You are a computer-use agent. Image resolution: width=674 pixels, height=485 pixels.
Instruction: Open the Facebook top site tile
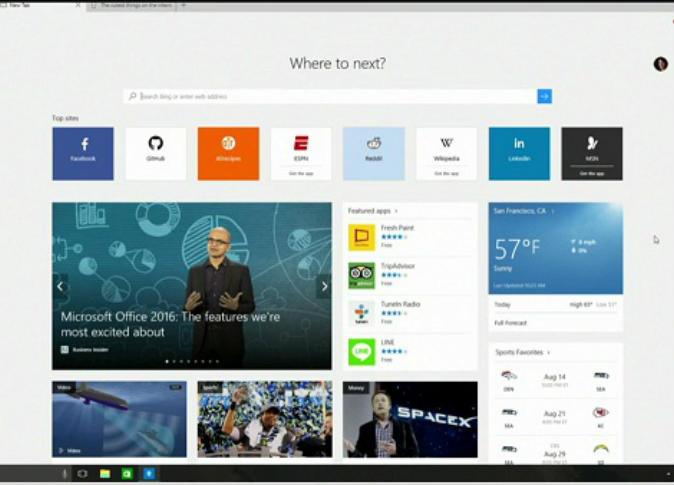[x=83, y=153]
